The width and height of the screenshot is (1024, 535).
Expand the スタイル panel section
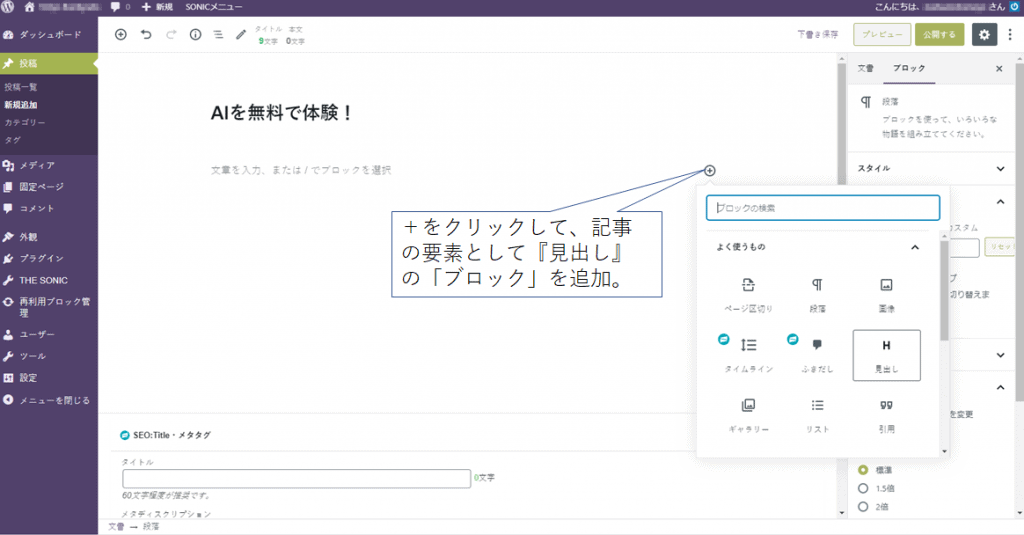point(1001,168)
